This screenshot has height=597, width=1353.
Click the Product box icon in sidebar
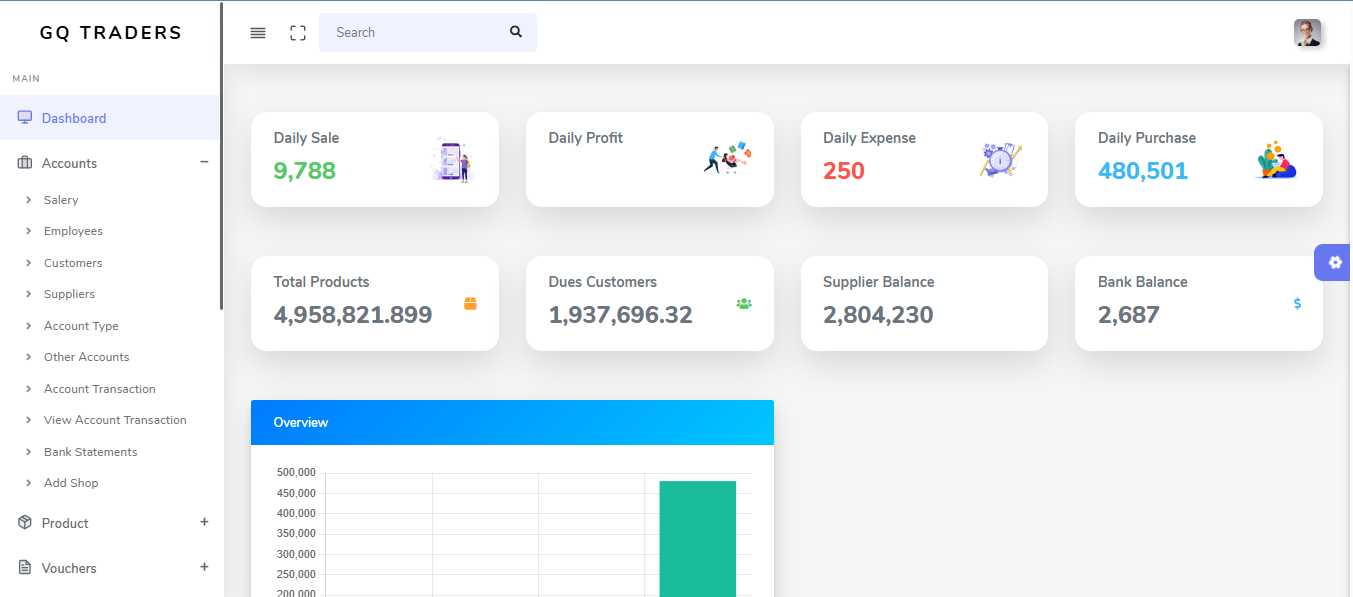pyautogui.click(x=22, y=522)
